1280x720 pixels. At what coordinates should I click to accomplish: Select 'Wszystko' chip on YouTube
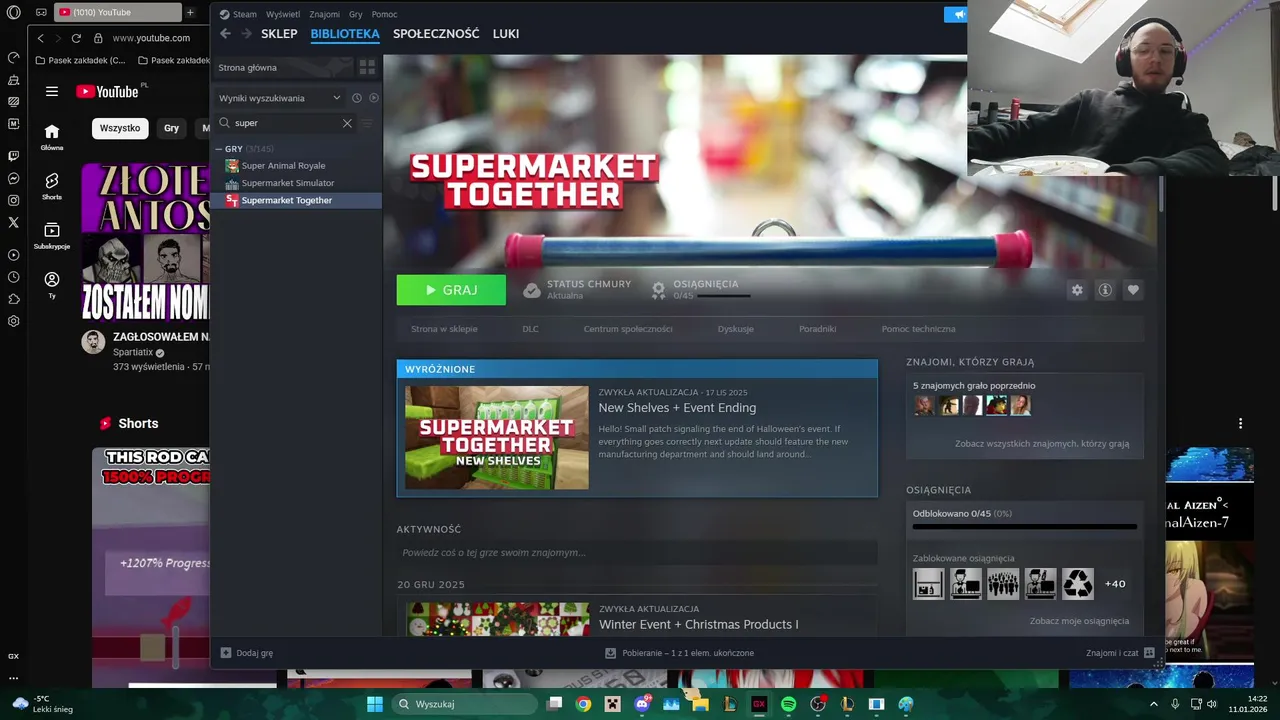tap(120, 128)
